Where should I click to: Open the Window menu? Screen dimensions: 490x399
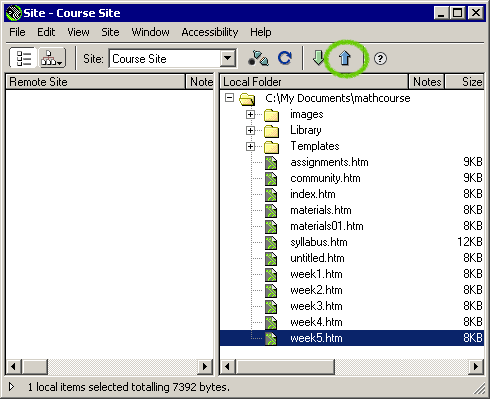150,32
